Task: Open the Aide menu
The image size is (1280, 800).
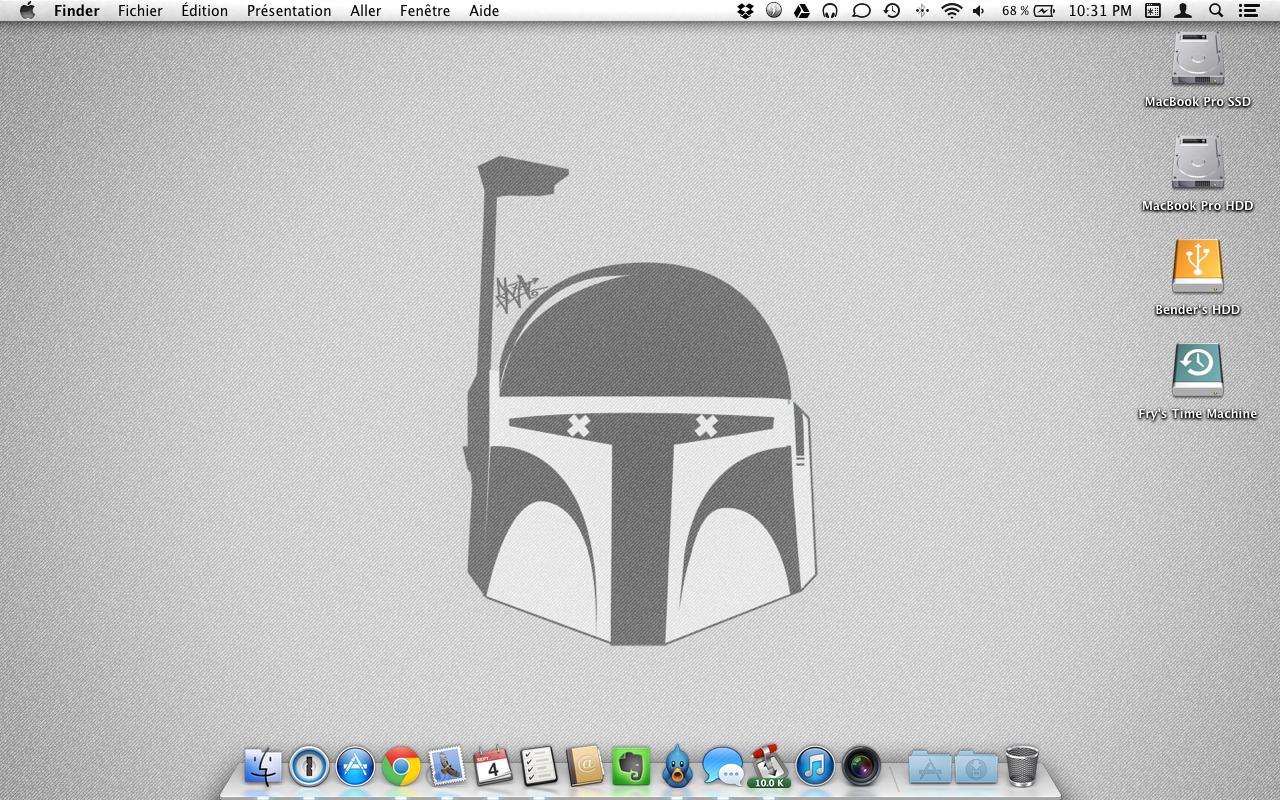Action: point(484,11)
